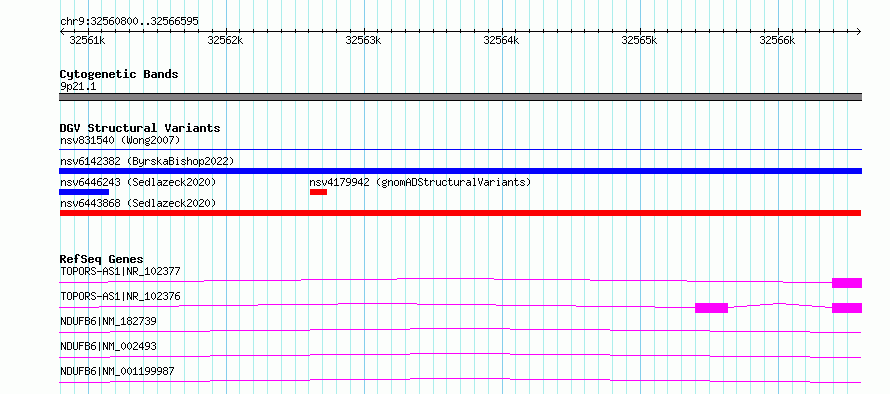Click the nsv831540 (Wong2007) variant label

click(120, 140)
